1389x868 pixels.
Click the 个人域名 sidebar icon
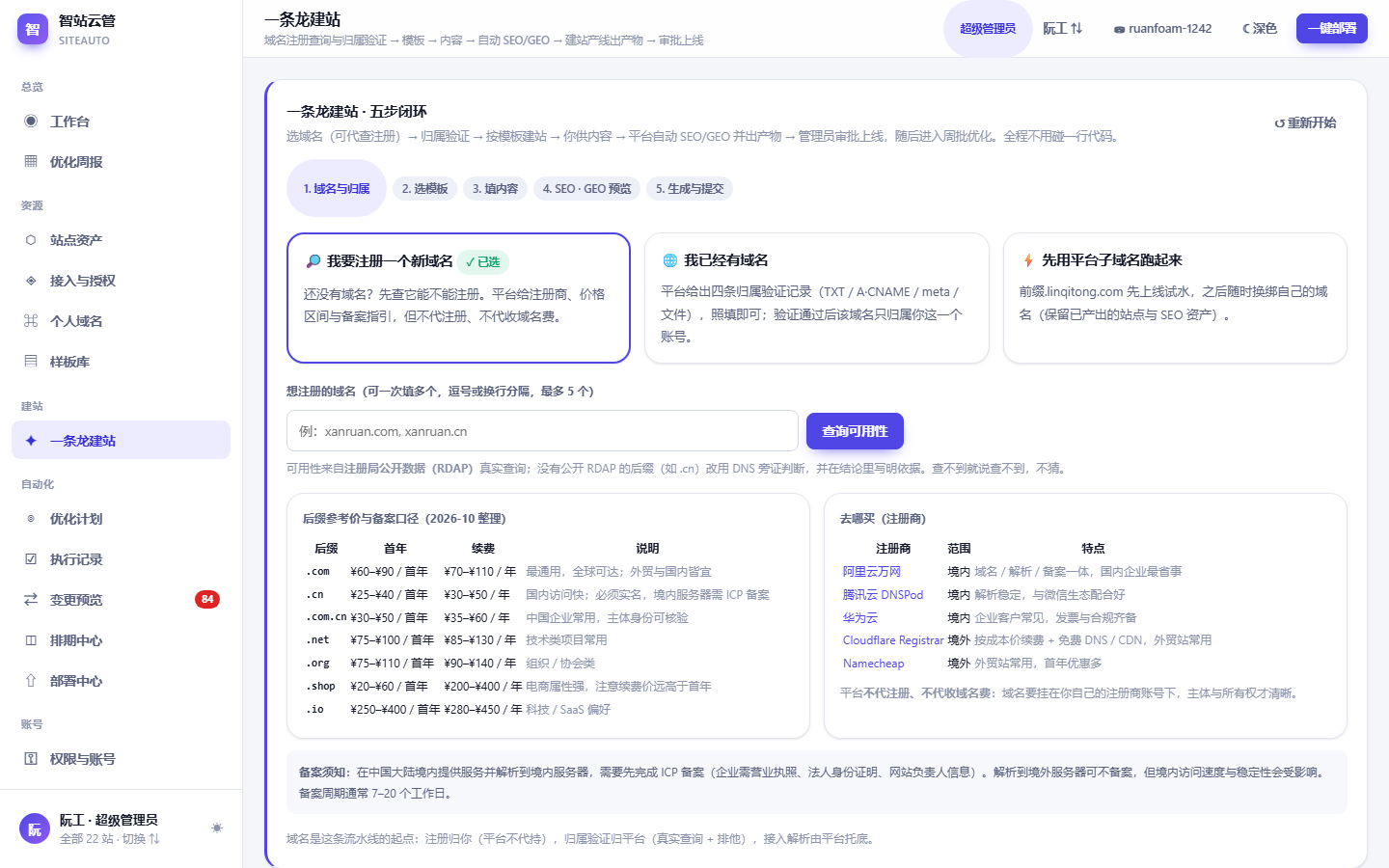coord(31,321)
